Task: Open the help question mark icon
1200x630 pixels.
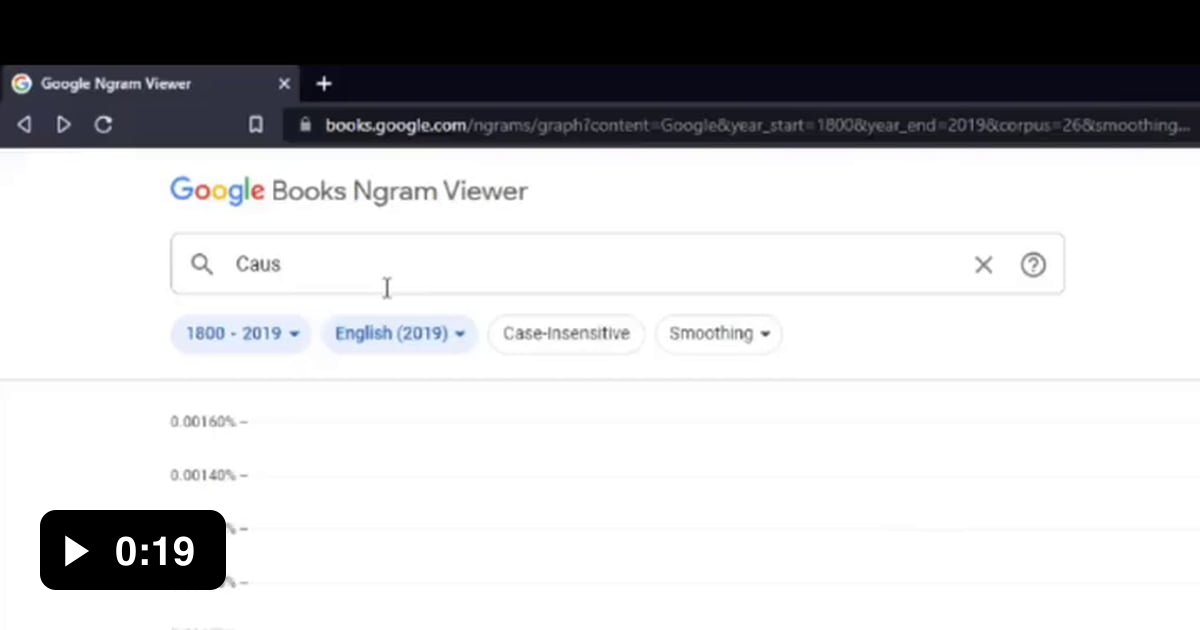Action: point(1033,264)
